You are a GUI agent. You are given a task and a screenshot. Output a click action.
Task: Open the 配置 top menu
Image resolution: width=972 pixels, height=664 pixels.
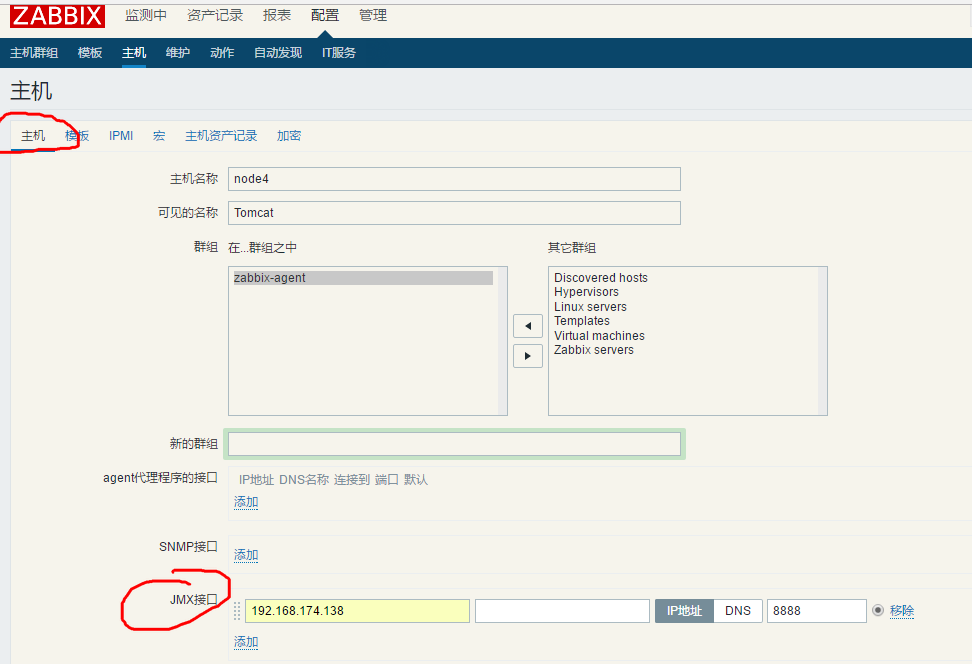325,15
